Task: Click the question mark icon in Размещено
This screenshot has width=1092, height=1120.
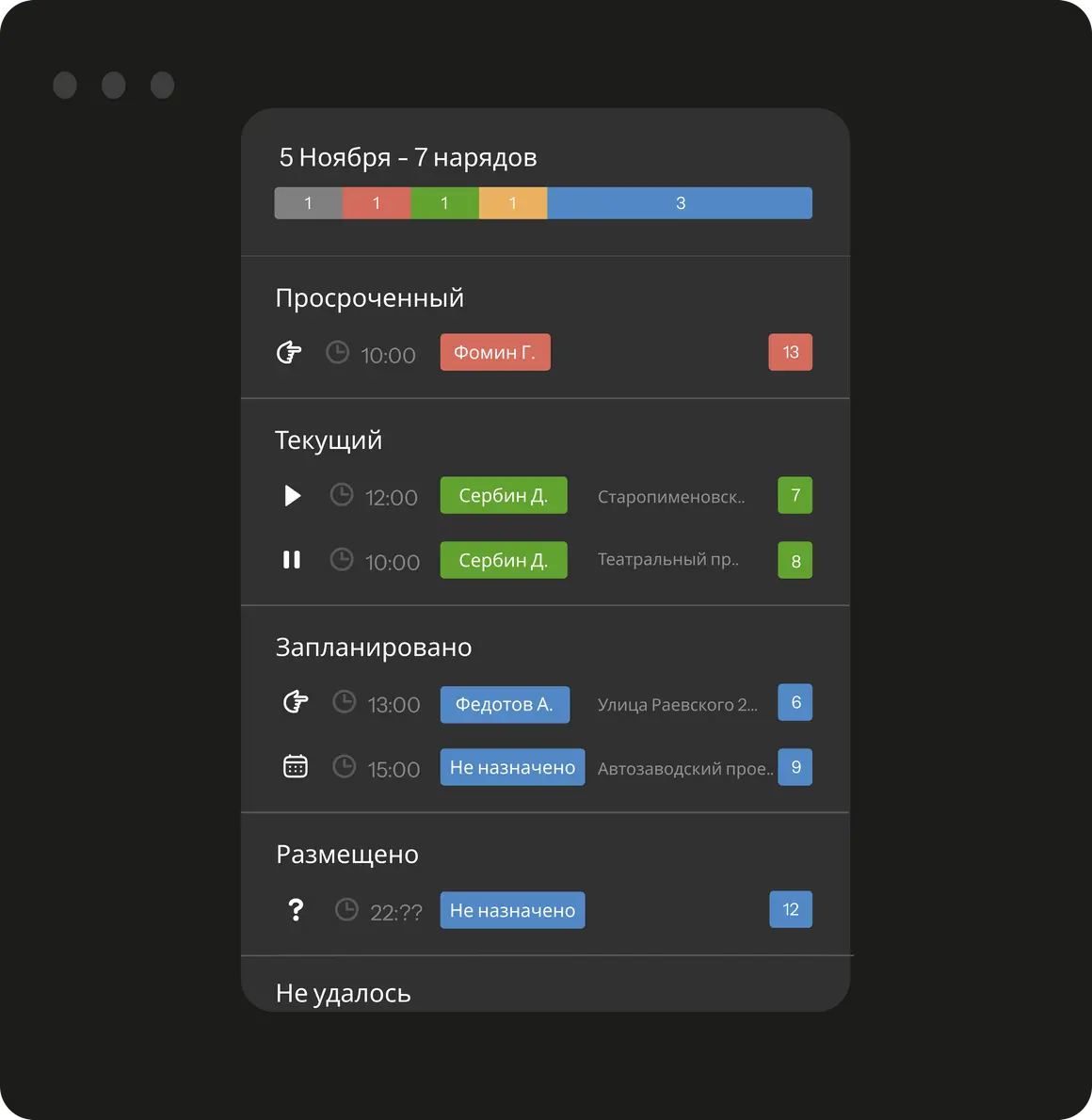Action: pyautogui.click(x=296, y=910)
